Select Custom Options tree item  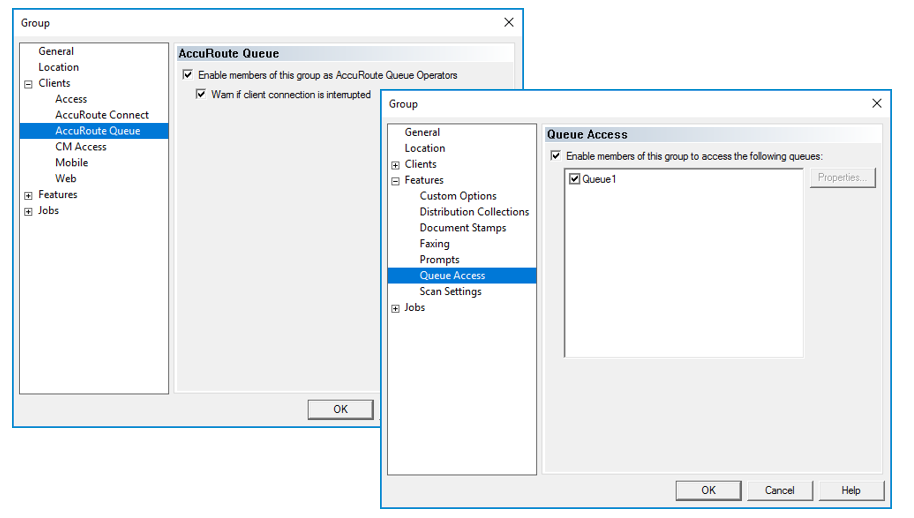(458, 196)
